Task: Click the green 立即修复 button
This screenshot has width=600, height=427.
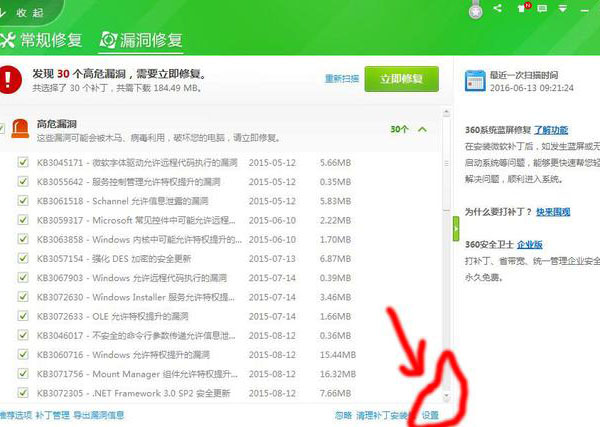Action: pyautogui.click(x=401, y=79)
